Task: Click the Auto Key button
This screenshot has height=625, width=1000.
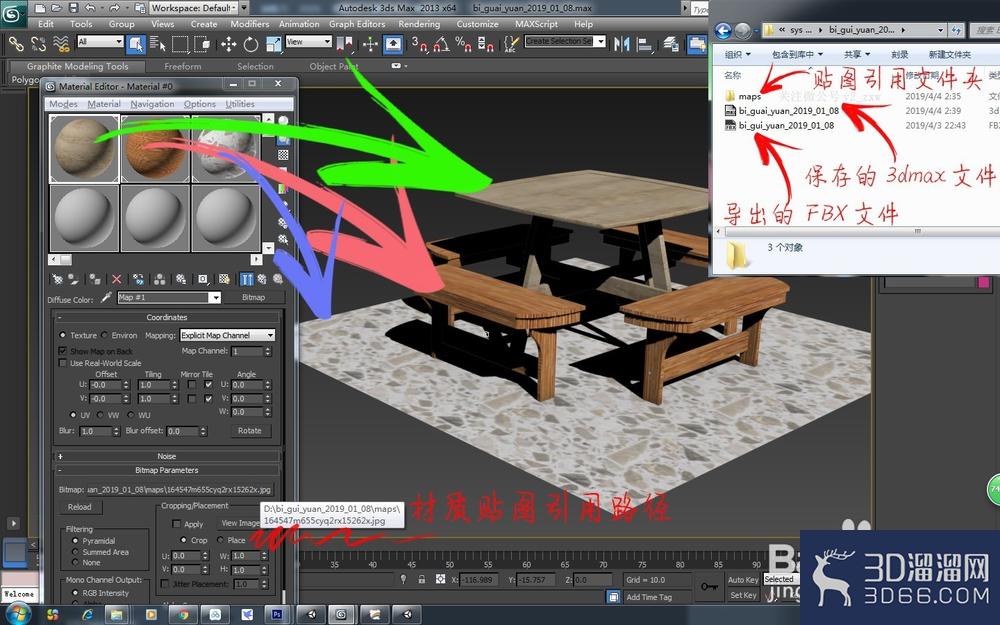Action: coord(743,580)
